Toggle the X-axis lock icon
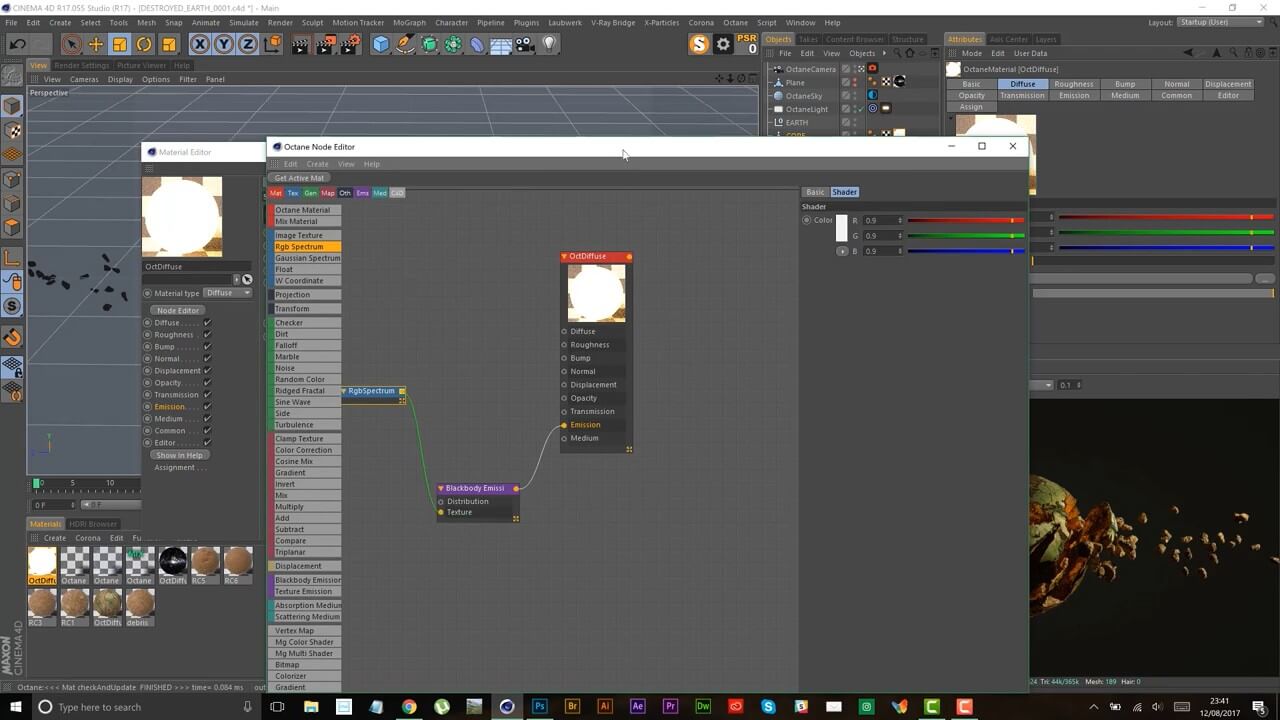Viewport: 1280px width, 720px height. 200,44
